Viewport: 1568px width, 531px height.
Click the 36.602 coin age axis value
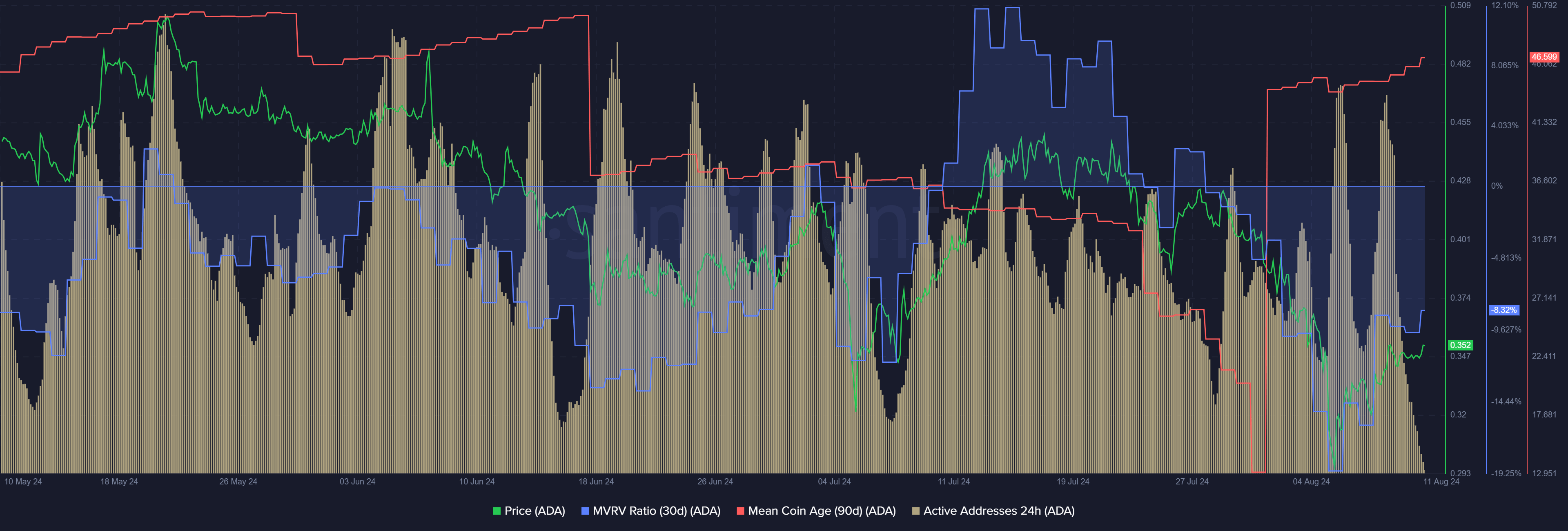click(1544, 181)
